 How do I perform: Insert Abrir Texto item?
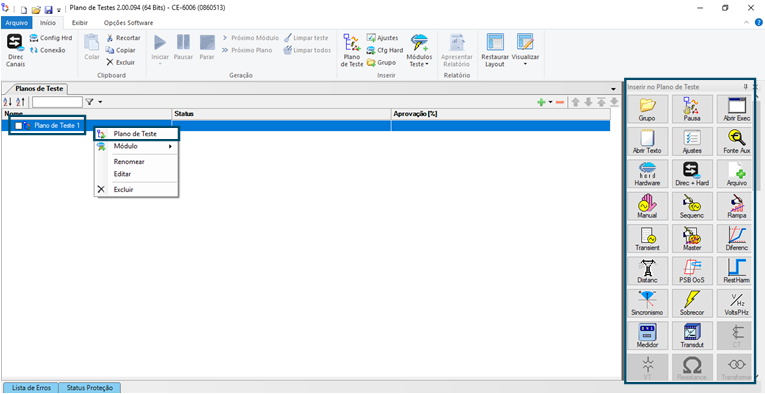point(646,141)
